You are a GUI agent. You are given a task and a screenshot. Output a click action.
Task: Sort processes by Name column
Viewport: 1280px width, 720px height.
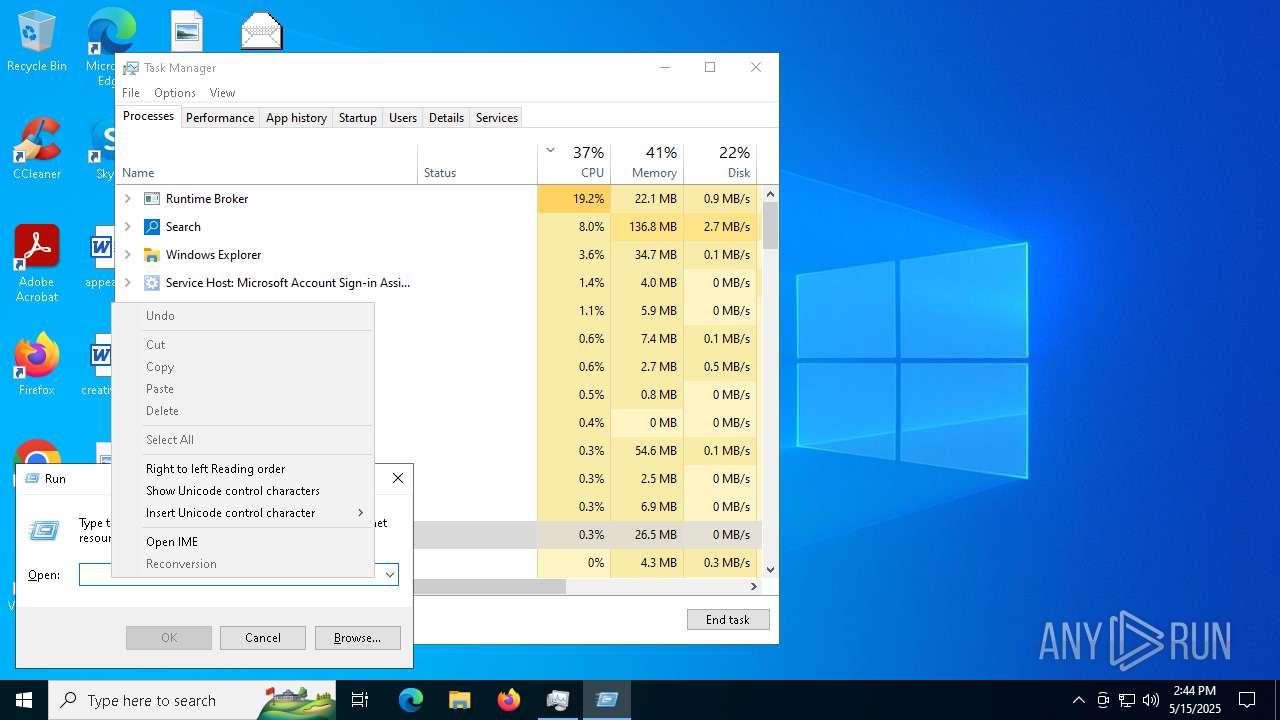click(x=267, y=163)
